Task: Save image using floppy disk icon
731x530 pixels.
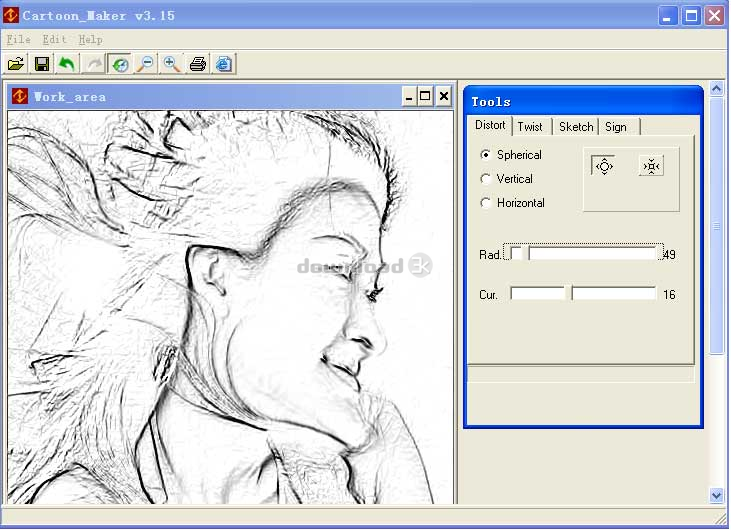Action: (42, 64)
